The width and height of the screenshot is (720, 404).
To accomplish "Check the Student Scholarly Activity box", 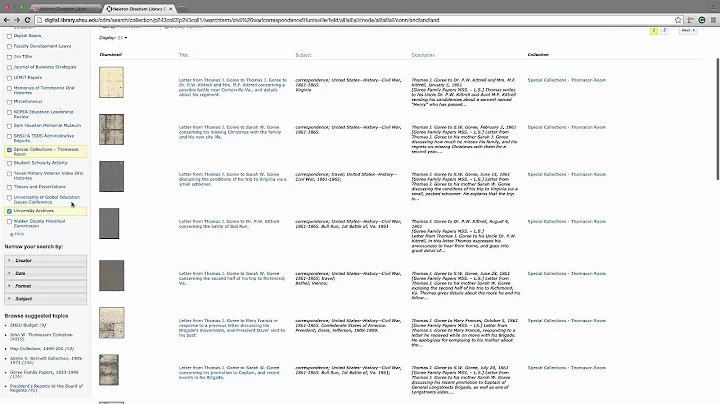I will (x=9, y=163).
